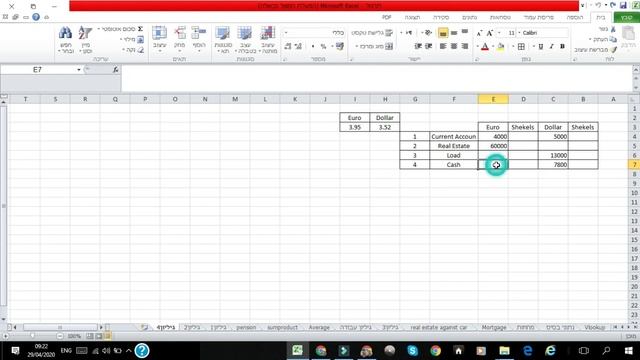Click the Save floppy disk icon

coord(623,5)
